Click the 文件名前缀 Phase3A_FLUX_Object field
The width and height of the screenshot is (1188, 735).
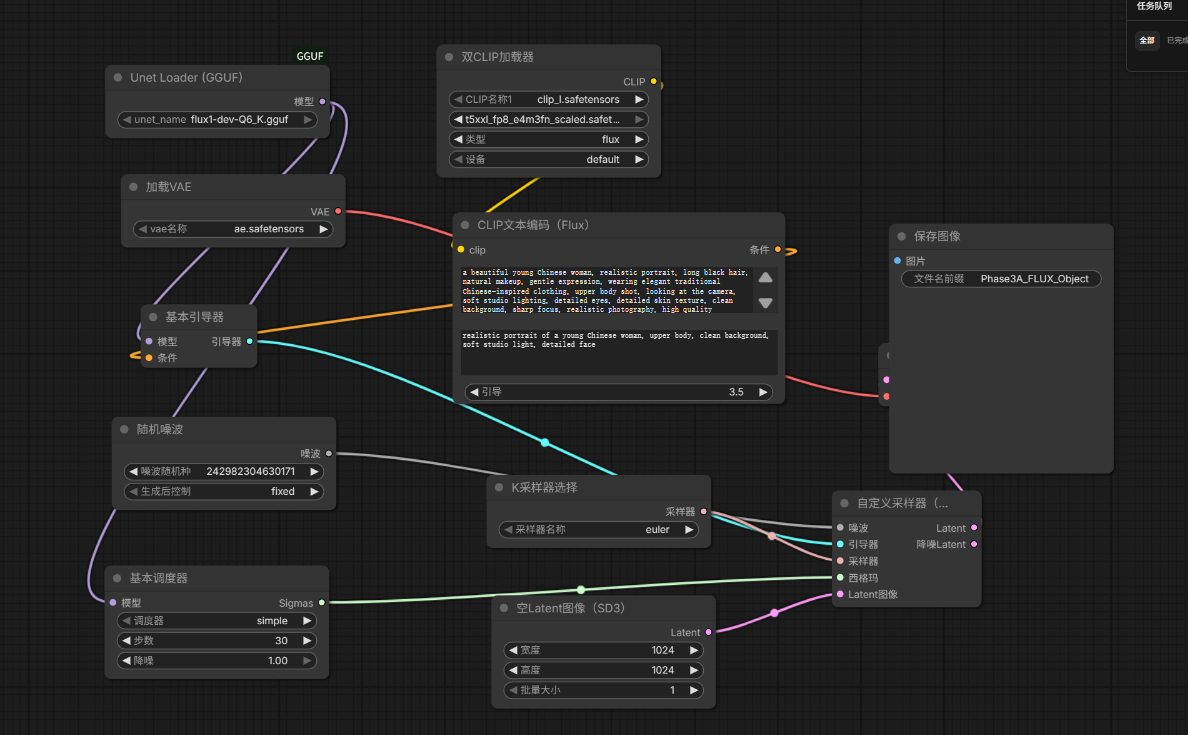point(1001,279)
